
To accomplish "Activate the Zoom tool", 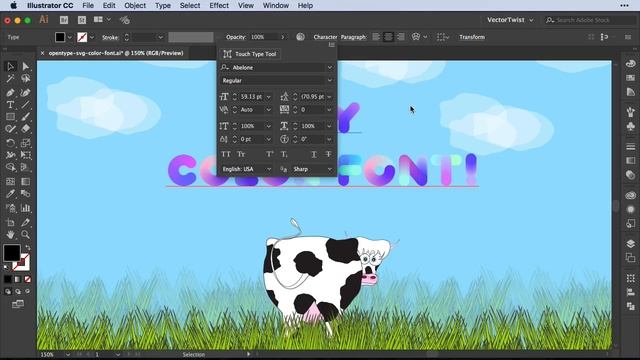I will click(x=25, y=235).
